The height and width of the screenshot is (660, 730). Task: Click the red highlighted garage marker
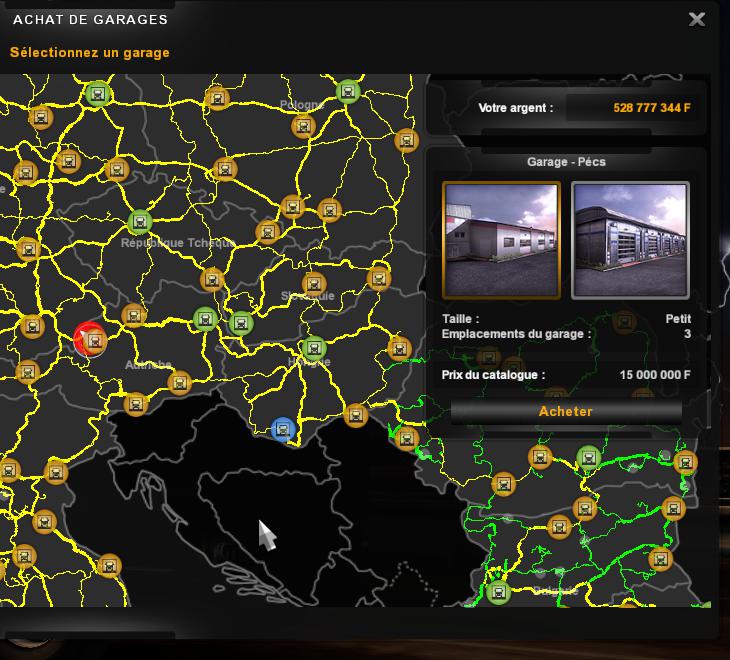[x=91, y=340]
